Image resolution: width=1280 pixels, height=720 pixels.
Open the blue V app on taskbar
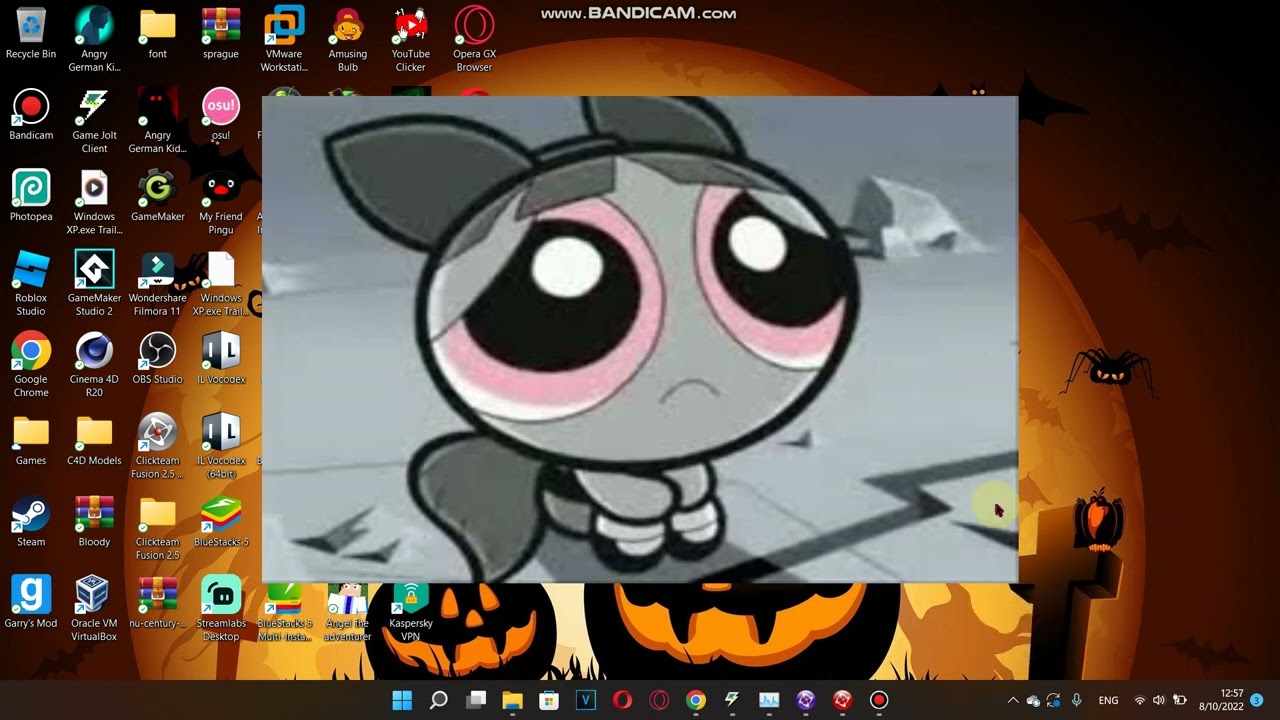586,700
